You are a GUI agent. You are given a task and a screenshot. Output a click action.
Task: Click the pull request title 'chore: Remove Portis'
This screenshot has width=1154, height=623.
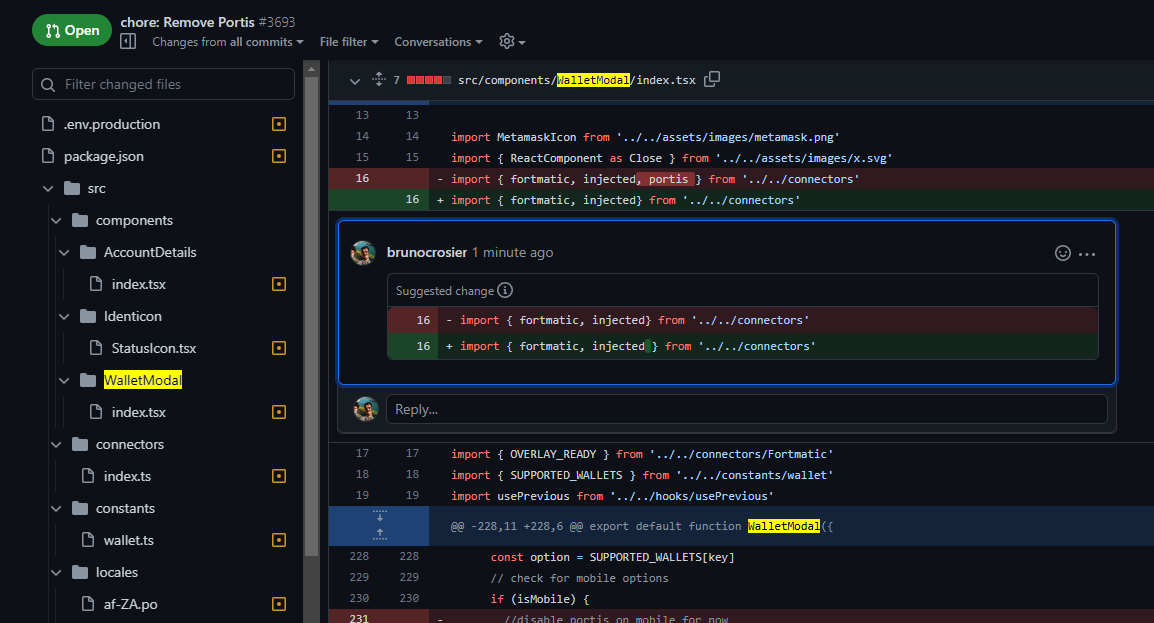188,22
